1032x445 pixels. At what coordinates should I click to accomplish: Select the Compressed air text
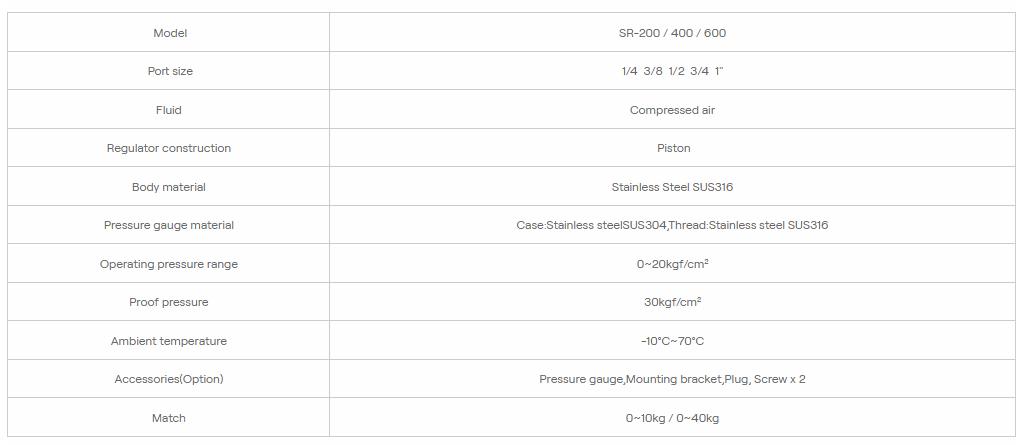(672, 110)
